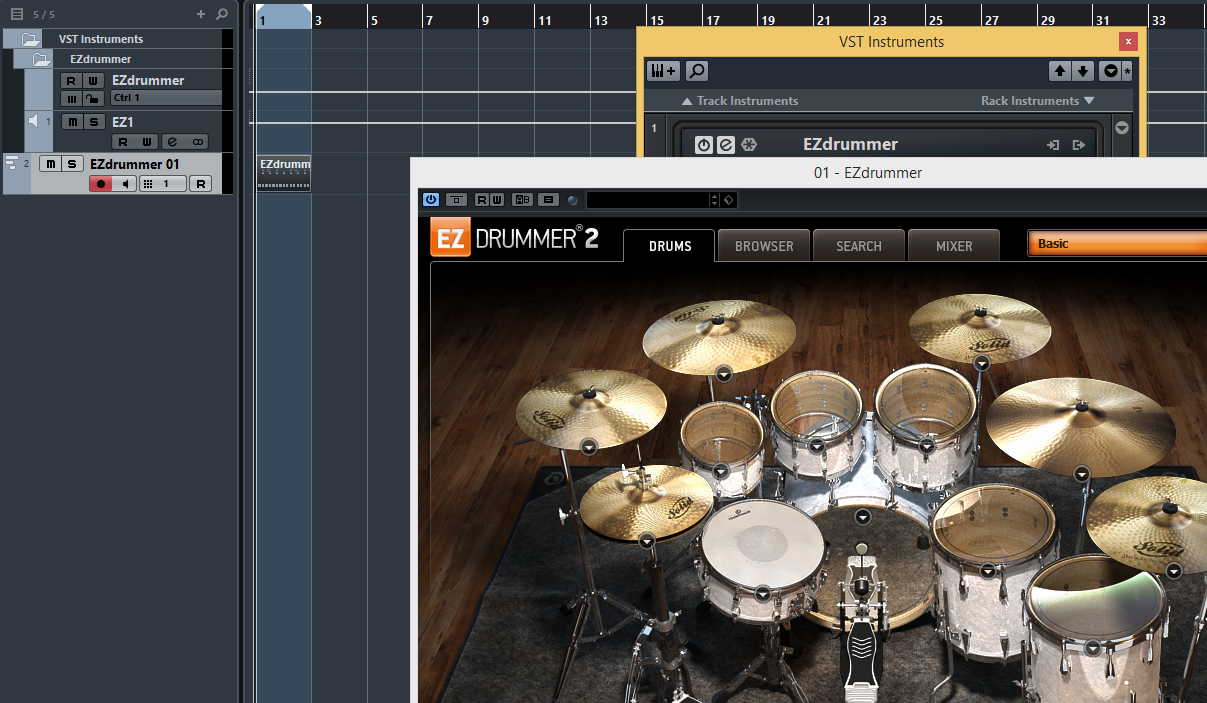Click the preset up/down stepper in plugin header

(714, 200)
